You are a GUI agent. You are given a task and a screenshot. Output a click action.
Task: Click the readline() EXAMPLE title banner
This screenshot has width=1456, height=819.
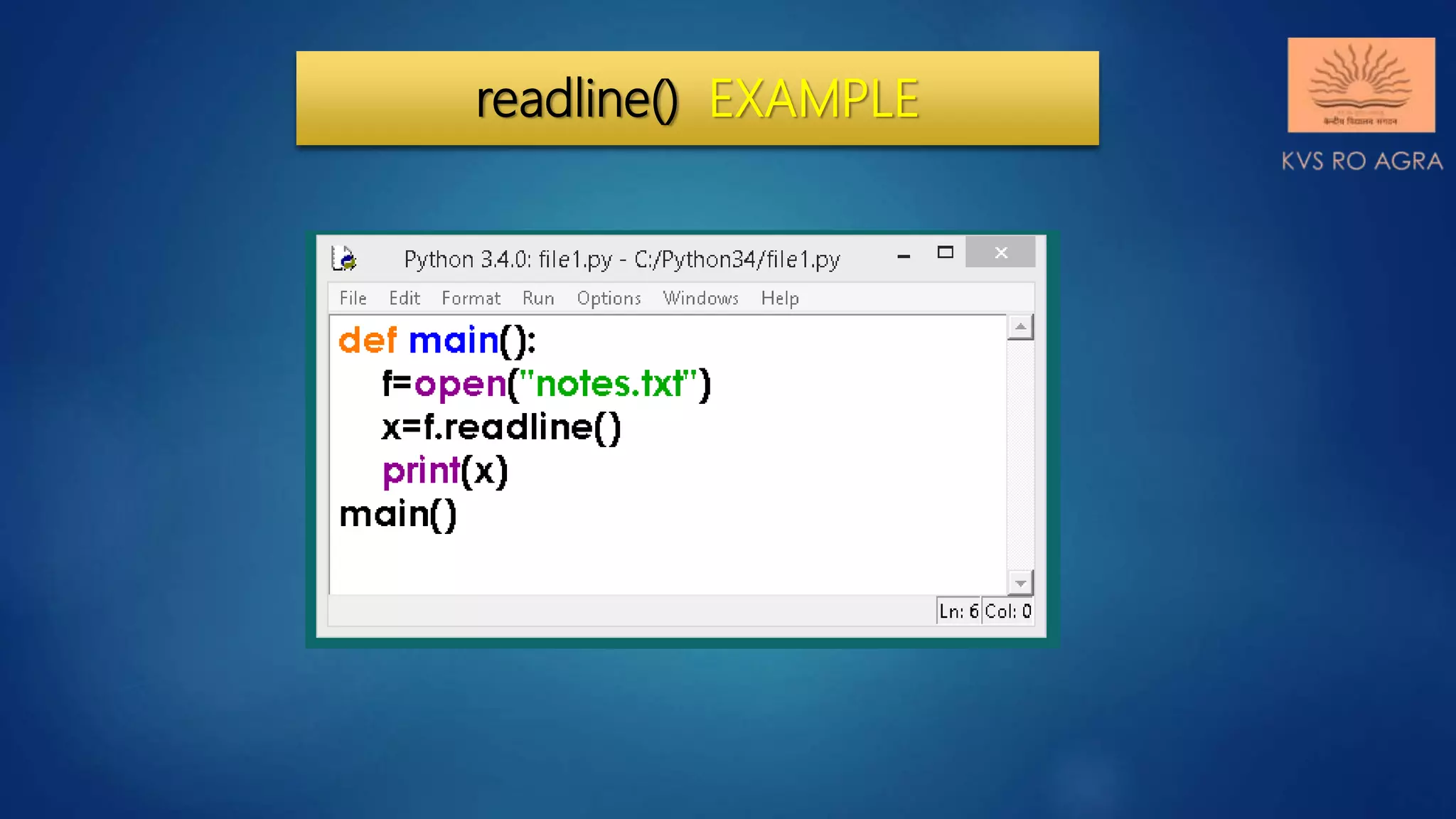pyautogui.click(x=697, y=98)
